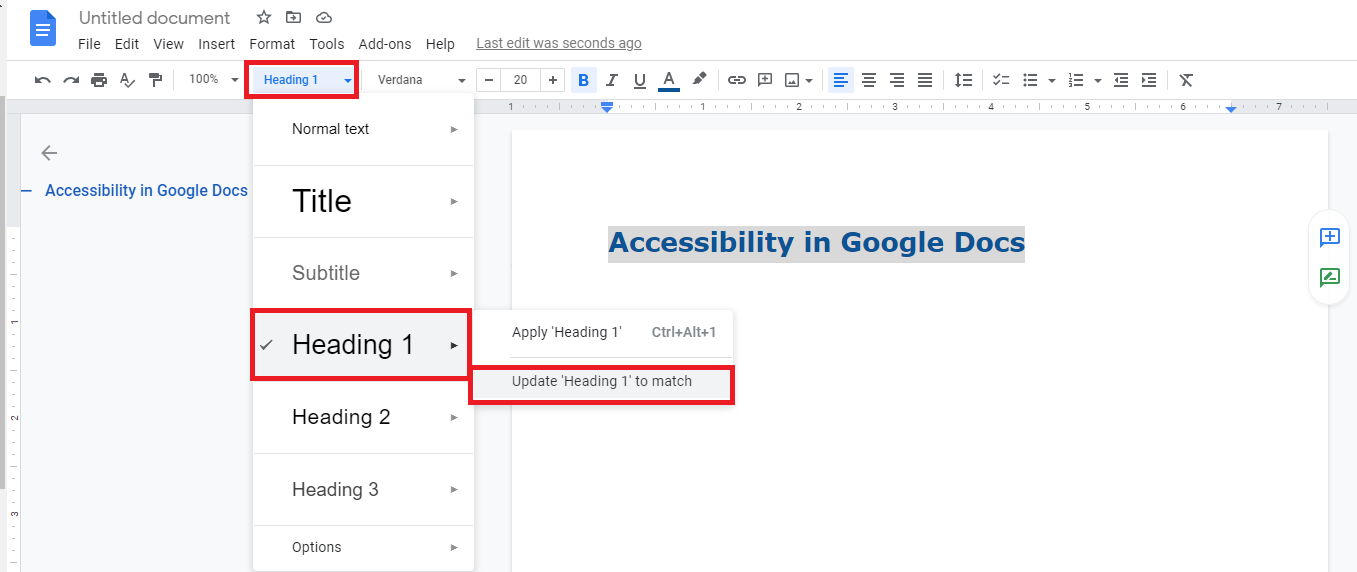
Task: Select the paint format tool
Action: 155,80
